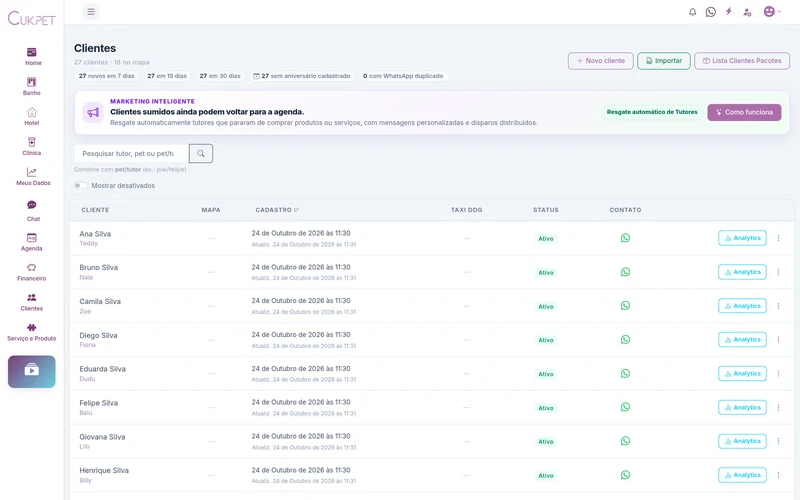Viewport: 800px width, 500px height.
Task: Open Analytics for Ana Silva
Action: pos(742,238)
